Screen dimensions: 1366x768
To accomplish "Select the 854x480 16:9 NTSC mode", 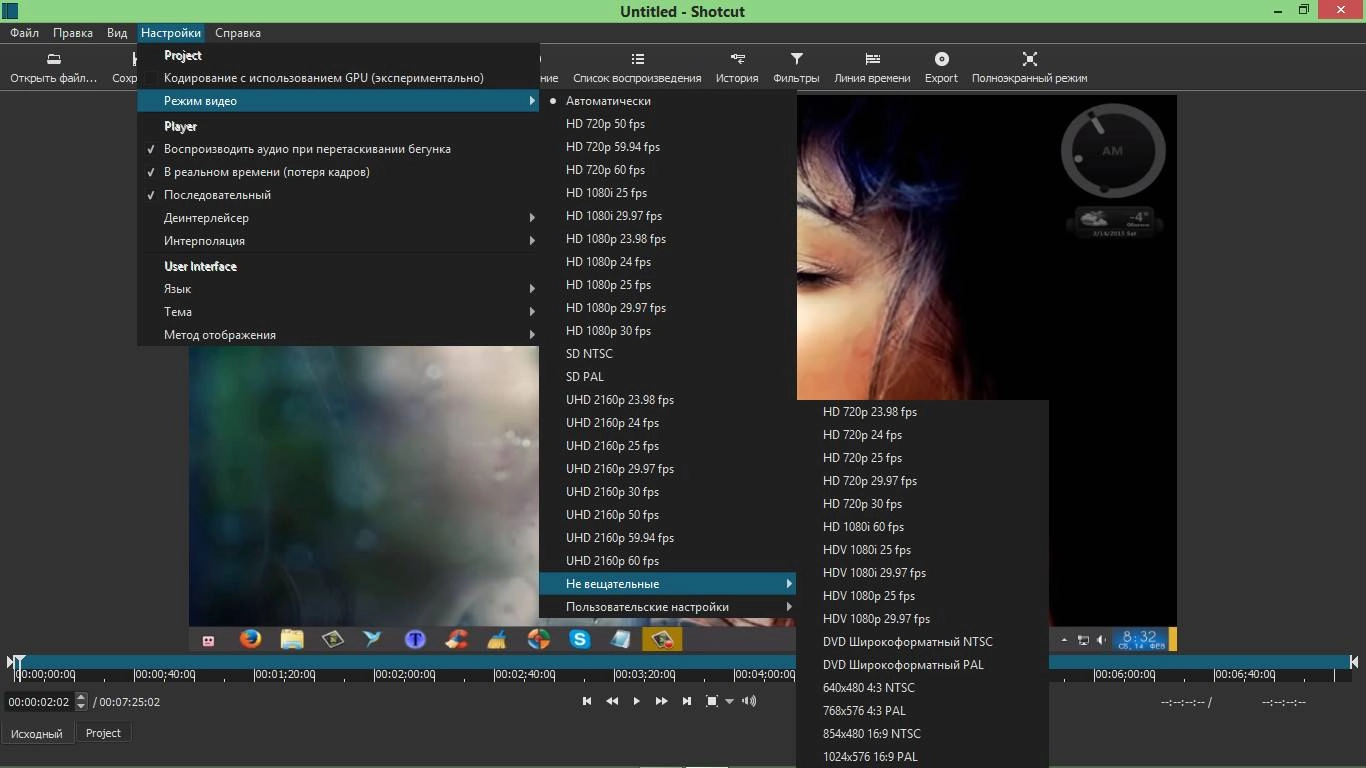I will point(923,734).
